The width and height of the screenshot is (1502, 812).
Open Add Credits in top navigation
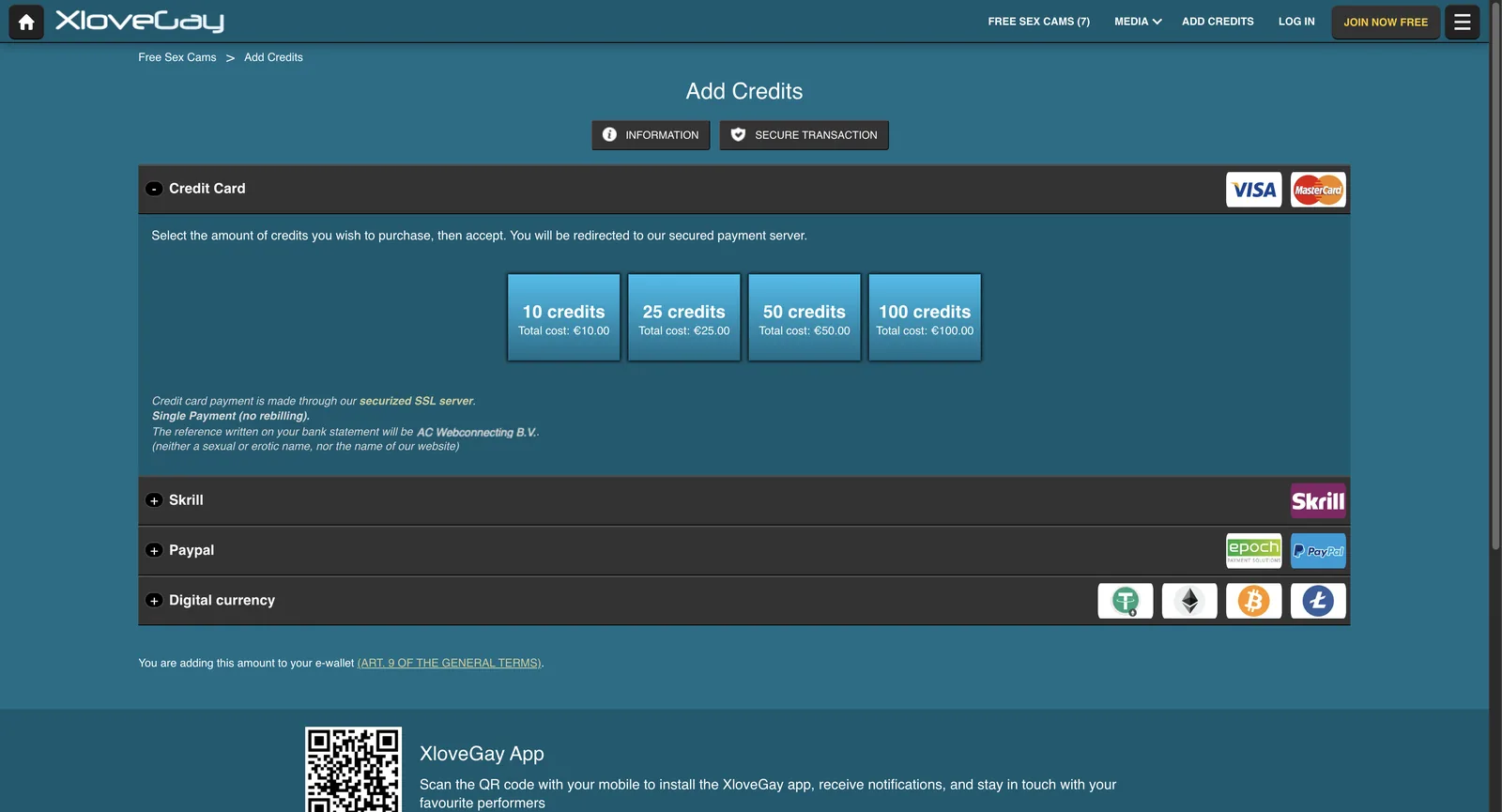coord(1218,22)
